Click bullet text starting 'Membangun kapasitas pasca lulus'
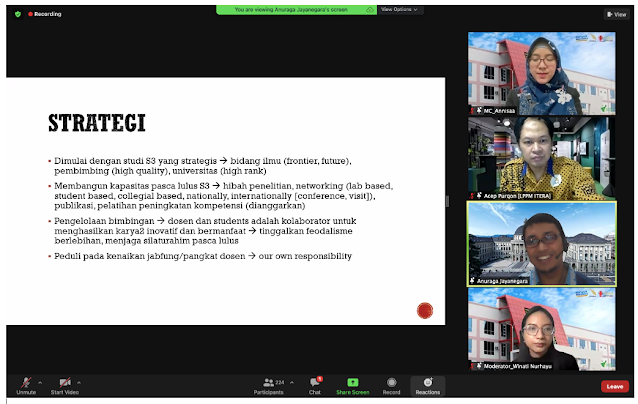 (x=223, y=196)
